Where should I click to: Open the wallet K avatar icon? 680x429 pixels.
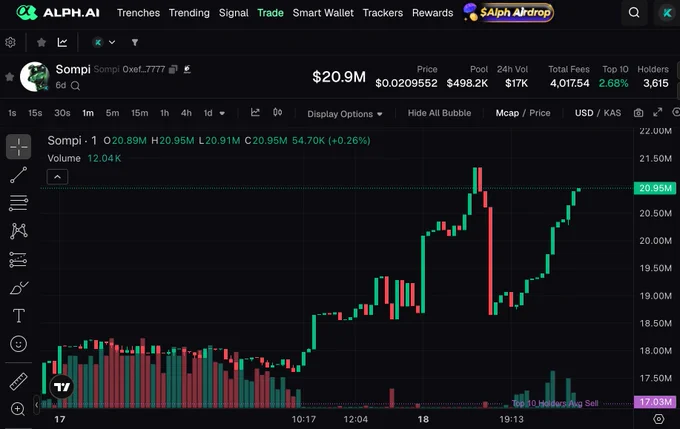(667, 13)
